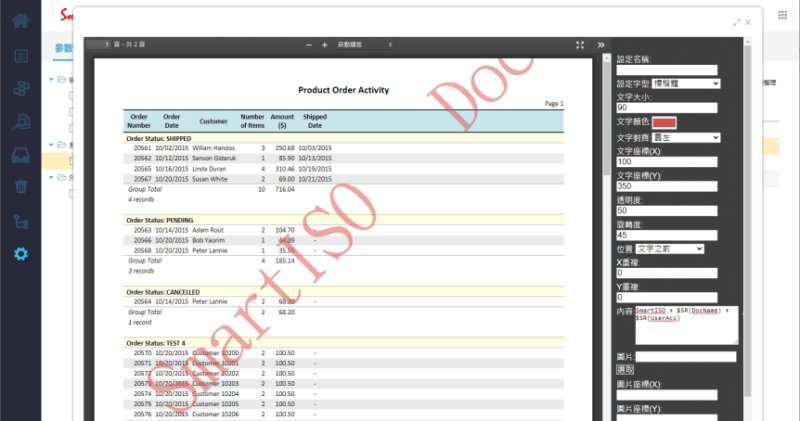Open the document list sidebar icon
This screenshot has height=421, width=800.
click(x=21, y=56)
